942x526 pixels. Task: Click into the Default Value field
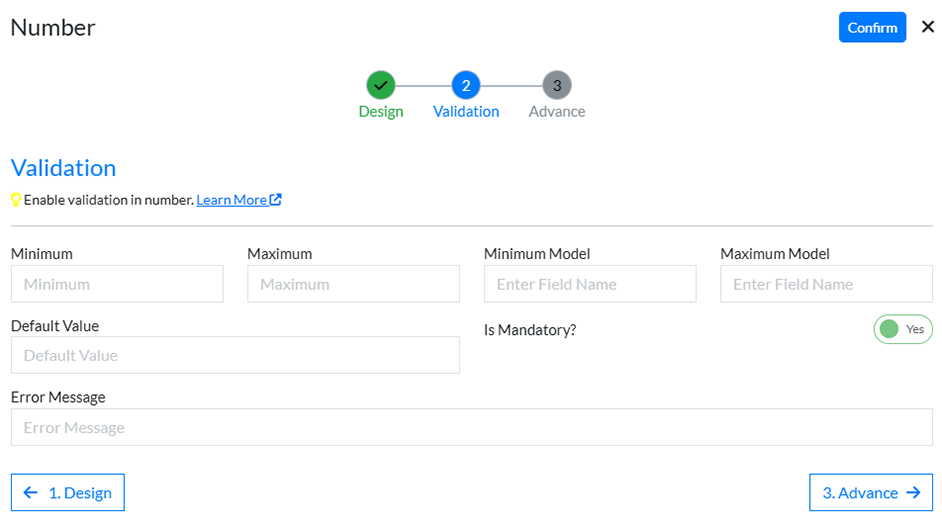[x=235, y=355]
